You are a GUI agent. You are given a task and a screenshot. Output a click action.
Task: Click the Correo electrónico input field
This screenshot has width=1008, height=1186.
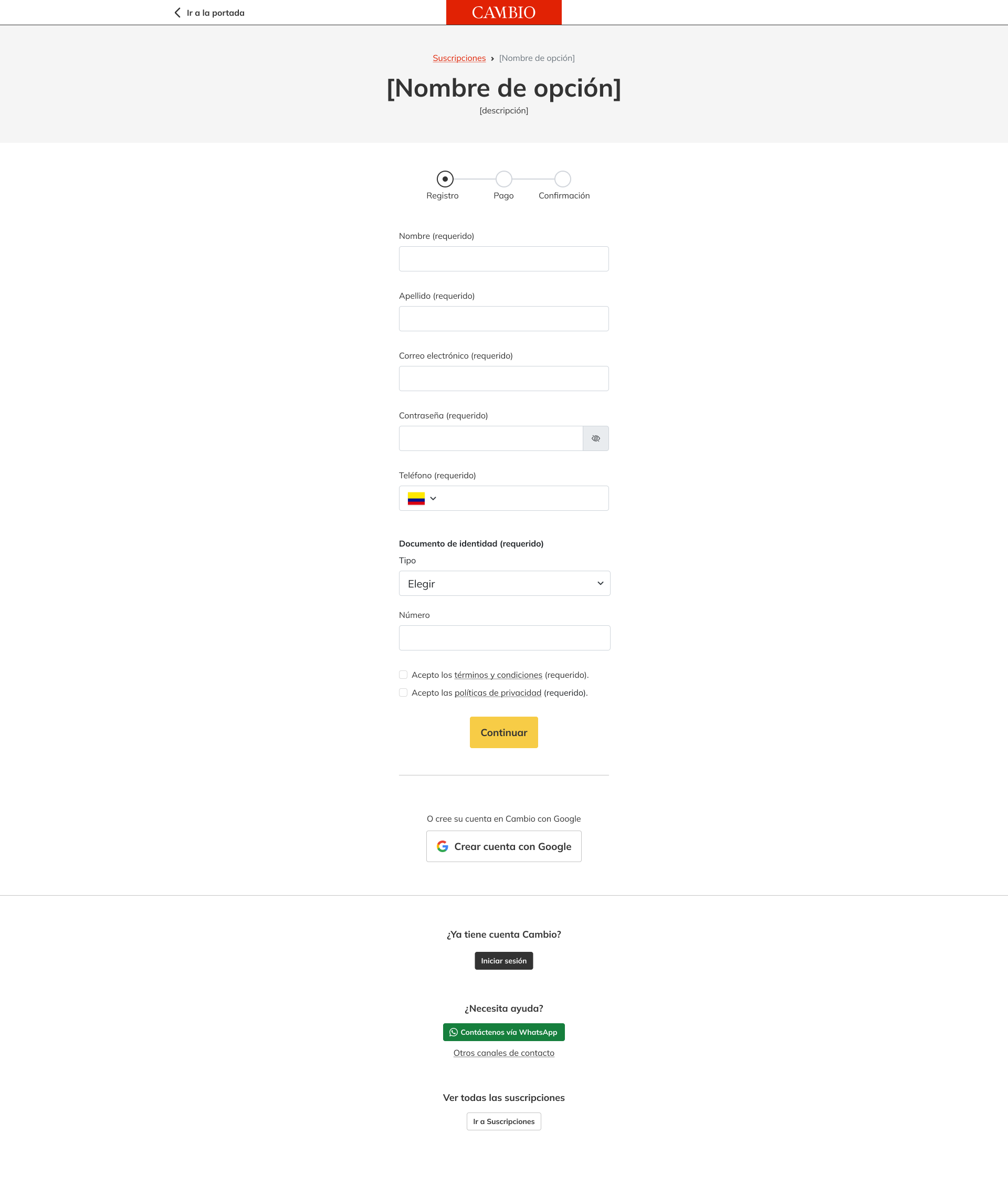[x=503, y=378]
